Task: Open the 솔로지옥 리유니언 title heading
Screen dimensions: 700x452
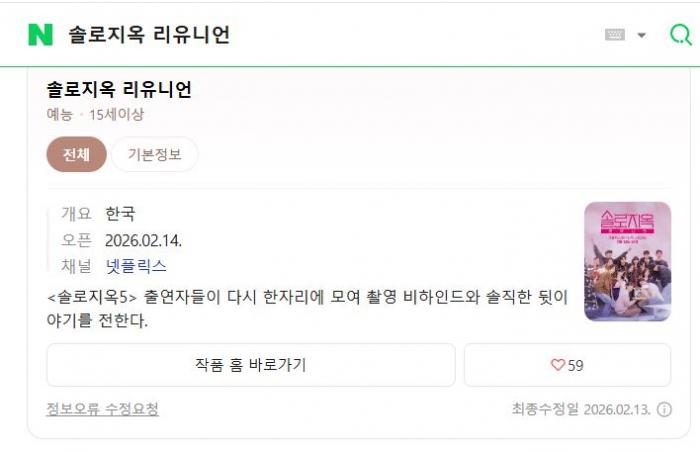Action: point(119,89)
